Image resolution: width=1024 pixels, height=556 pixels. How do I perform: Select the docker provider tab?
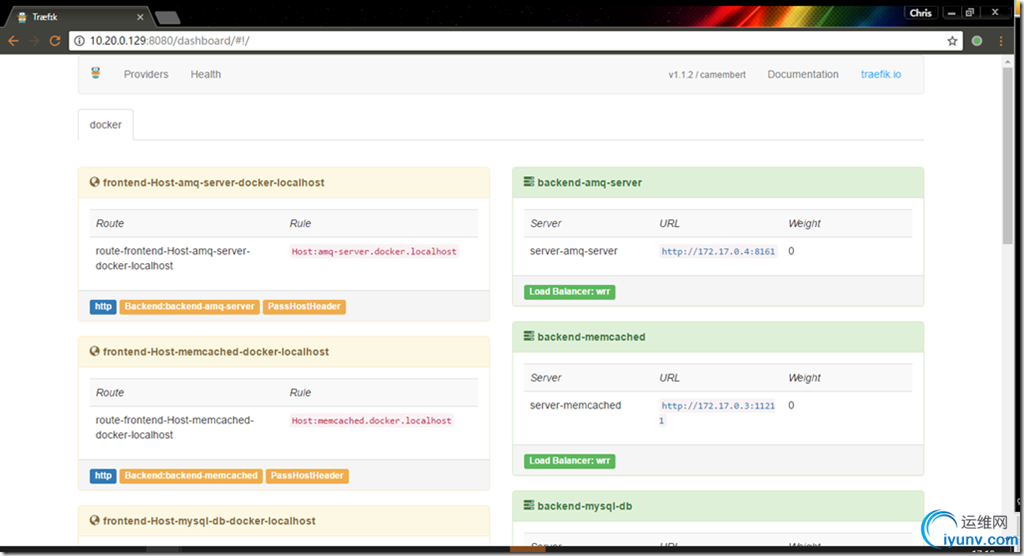click(106, 125)
